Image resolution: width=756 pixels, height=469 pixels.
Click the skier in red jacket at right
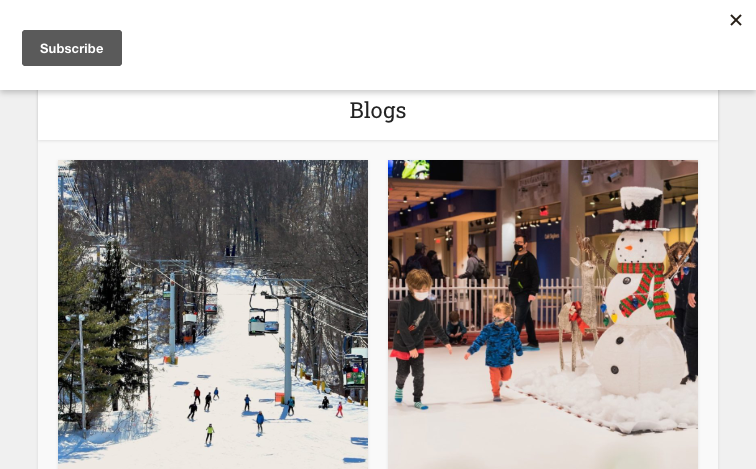pyautogui.click(x=339, y=409)
